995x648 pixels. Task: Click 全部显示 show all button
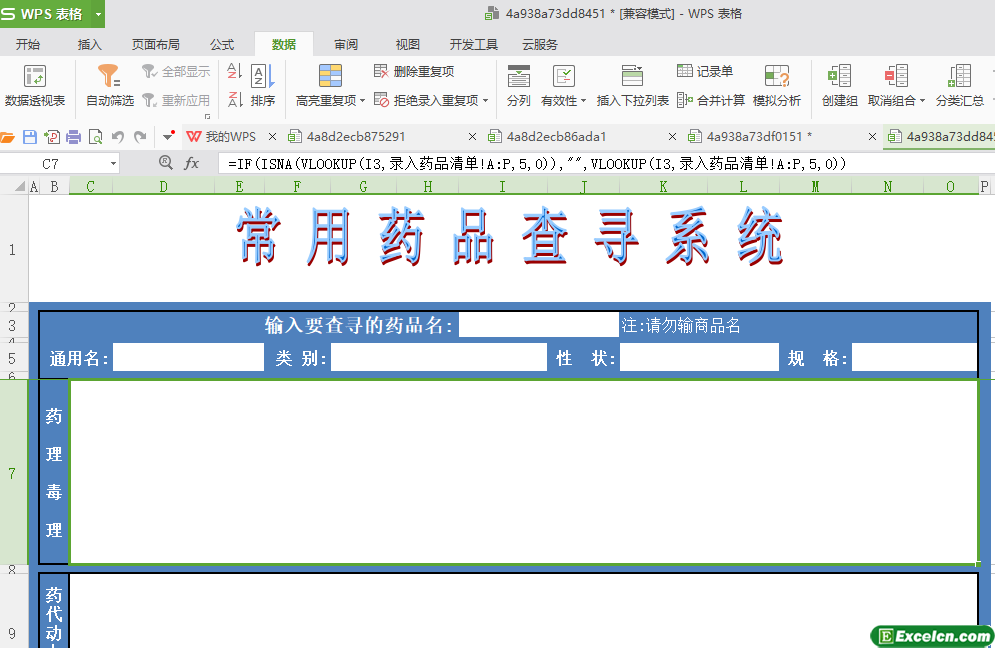pyautogui.click(x=176, y=72)
